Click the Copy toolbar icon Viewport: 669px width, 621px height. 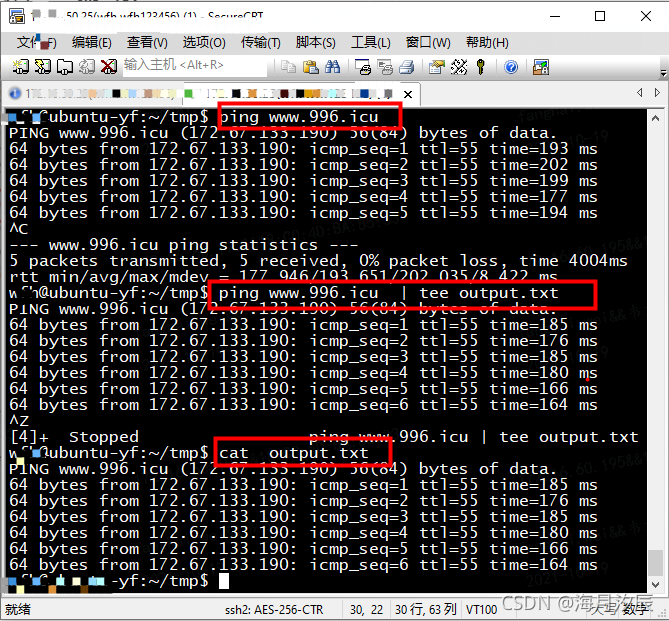(288, 67)
